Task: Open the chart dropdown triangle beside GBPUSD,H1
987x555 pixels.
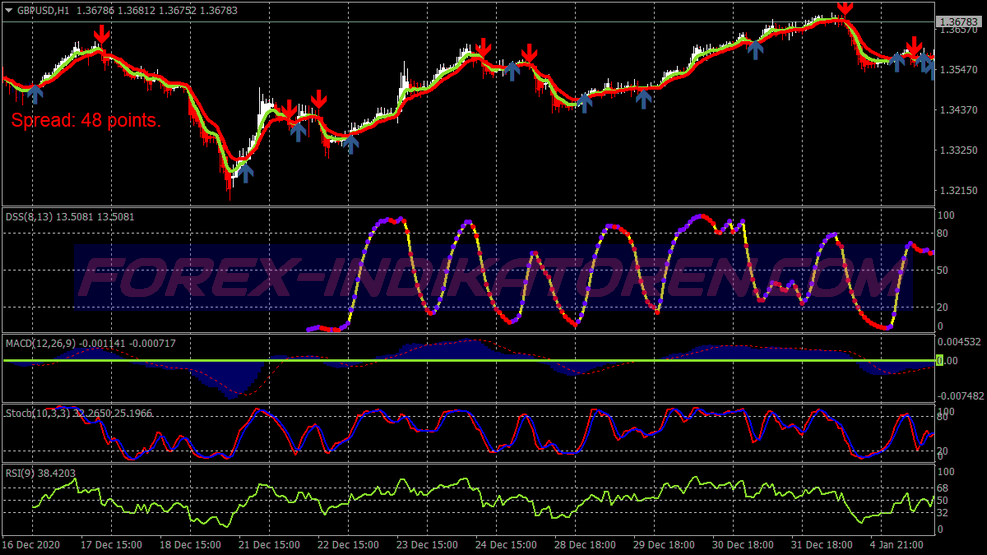Action: pyautogui.click(x=9, y=10)
